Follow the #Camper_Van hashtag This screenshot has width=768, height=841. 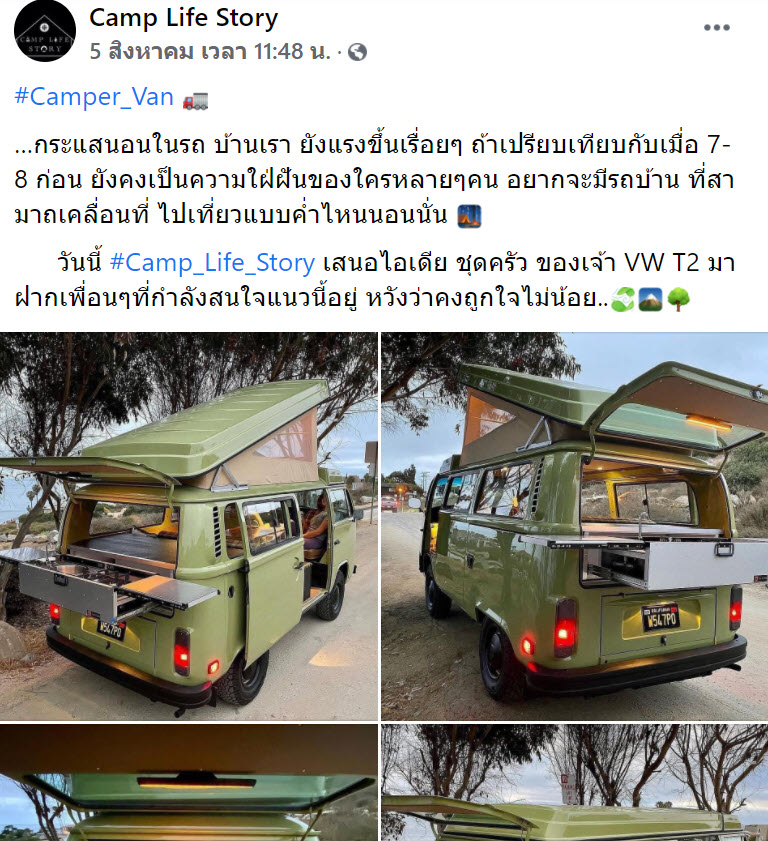click(x=94, y=97)
